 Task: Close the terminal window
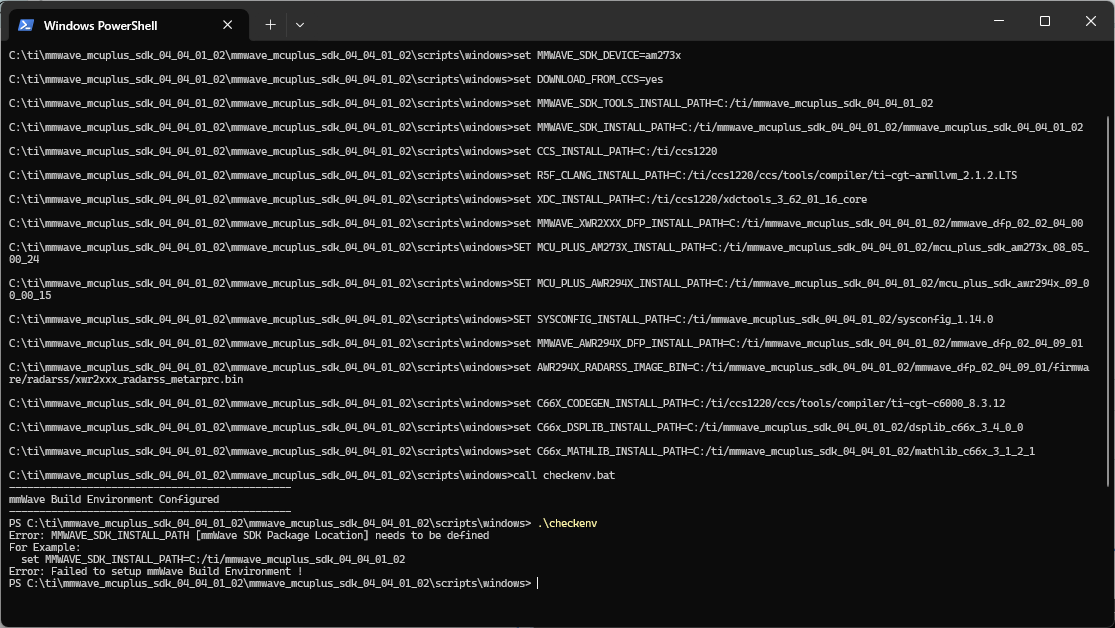coord(1091,21)
